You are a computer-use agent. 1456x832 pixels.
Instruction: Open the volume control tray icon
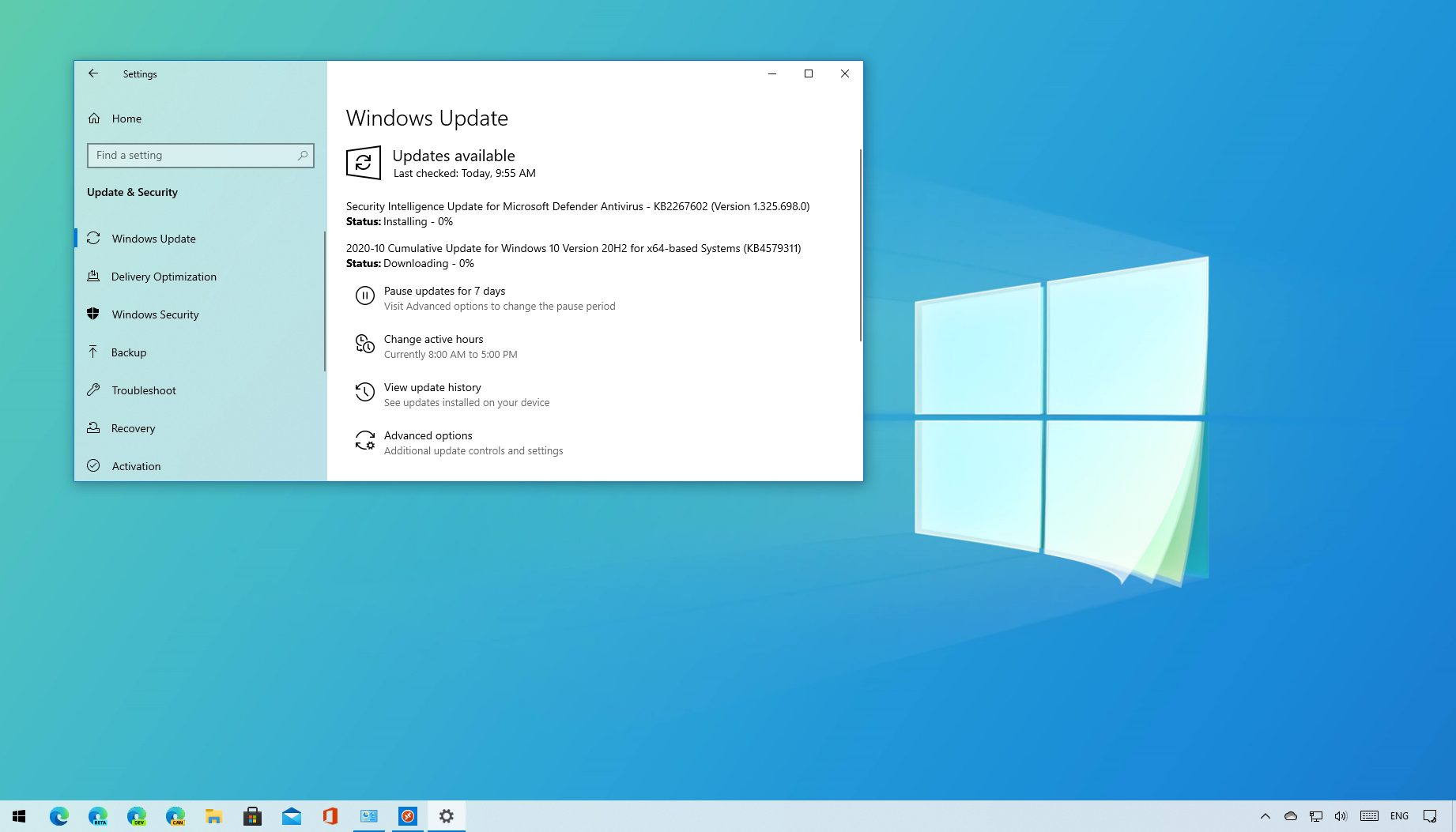pyautogui.click(x=1341, y=816)
